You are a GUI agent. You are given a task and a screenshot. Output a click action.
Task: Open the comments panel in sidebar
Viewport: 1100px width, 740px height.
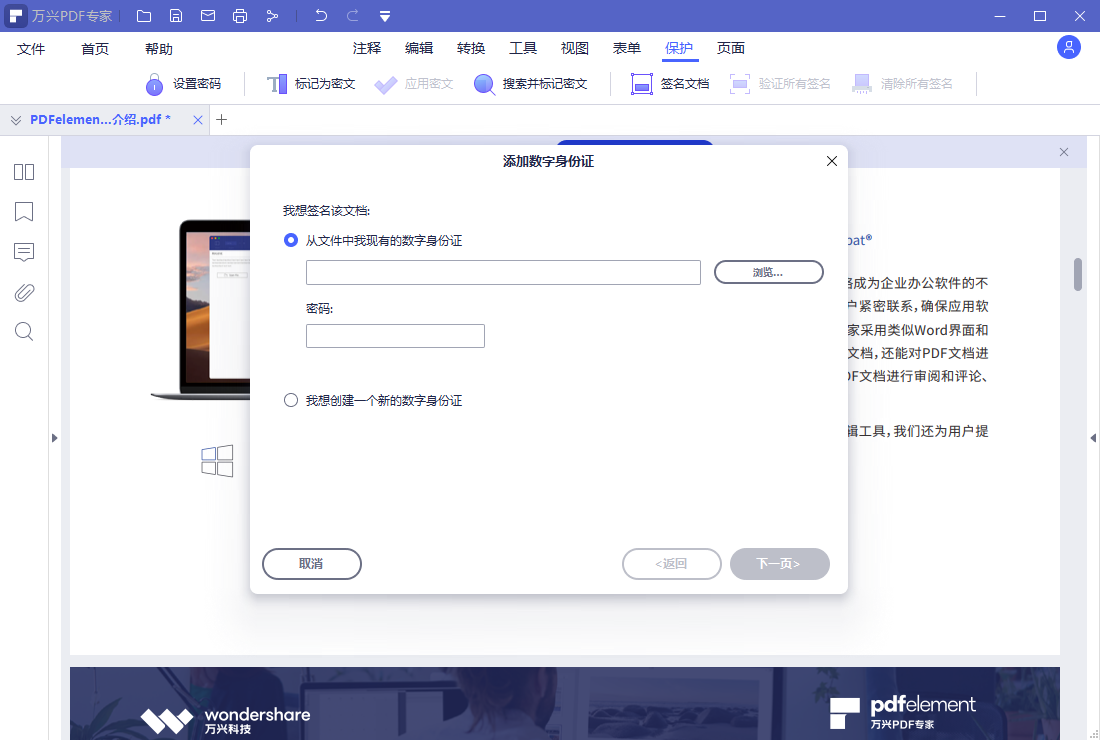tap(23, 252)
